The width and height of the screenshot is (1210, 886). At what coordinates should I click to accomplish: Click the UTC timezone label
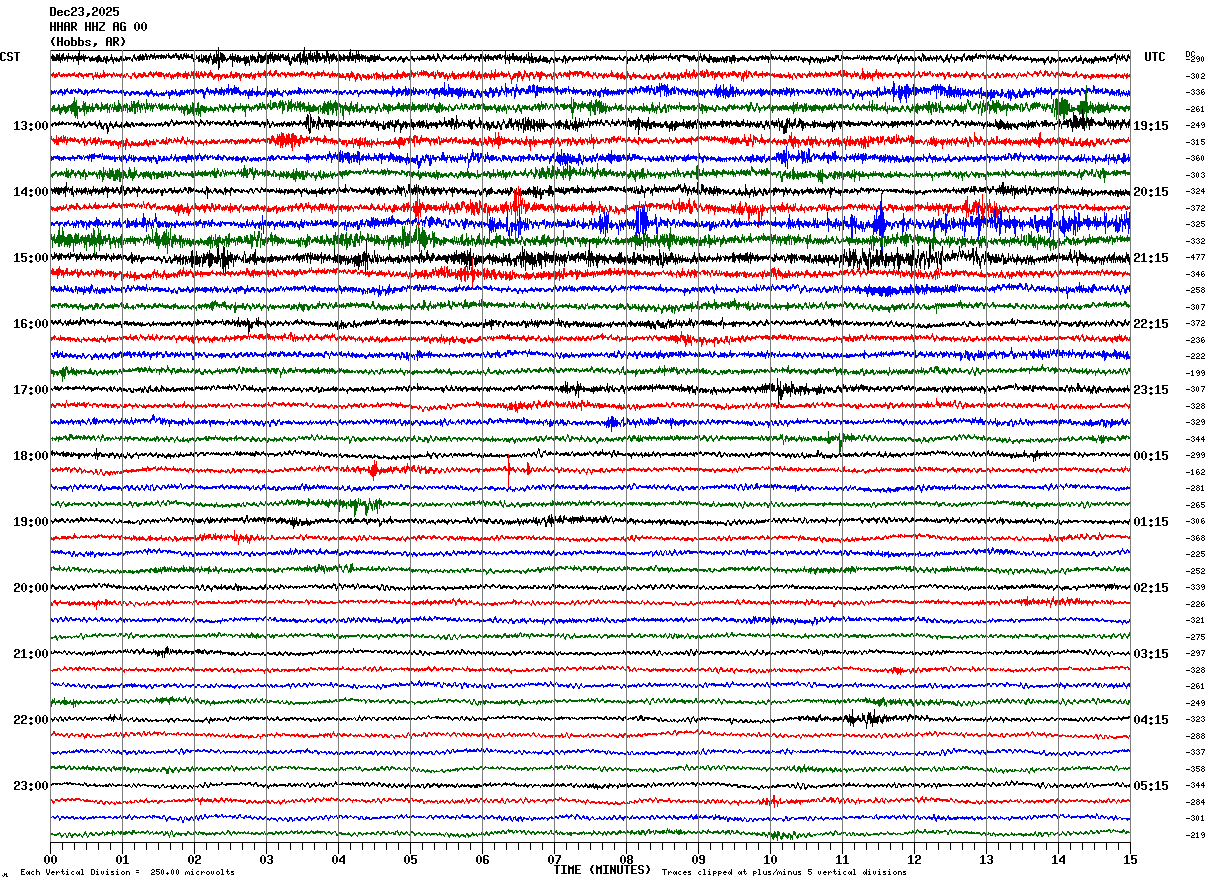(x=1155, y=57)
